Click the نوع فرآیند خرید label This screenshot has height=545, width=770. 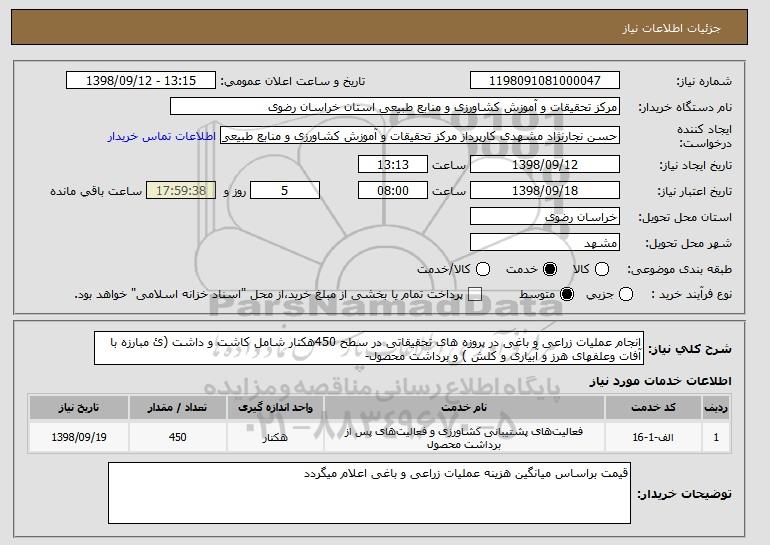point(691,294)
